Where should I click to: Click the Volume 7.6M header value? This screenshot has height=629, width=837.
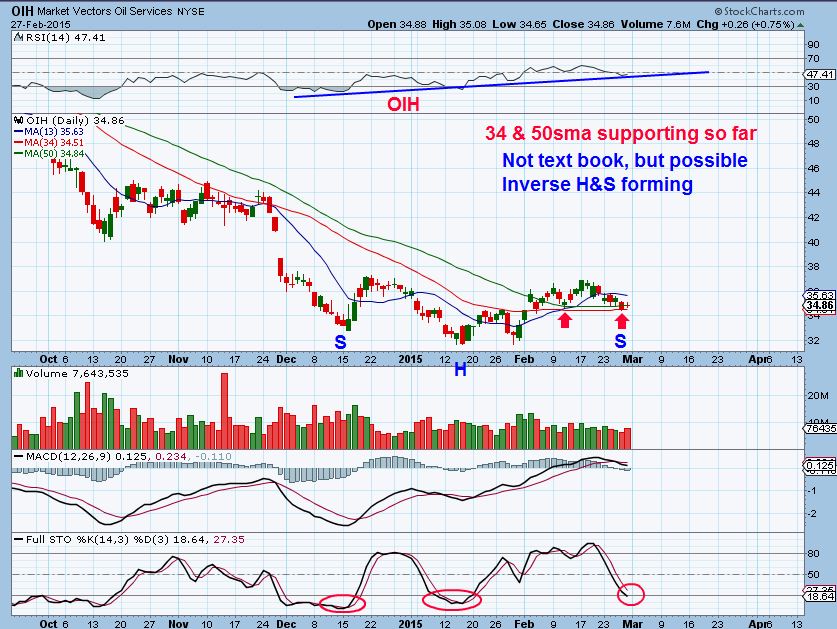655,24
